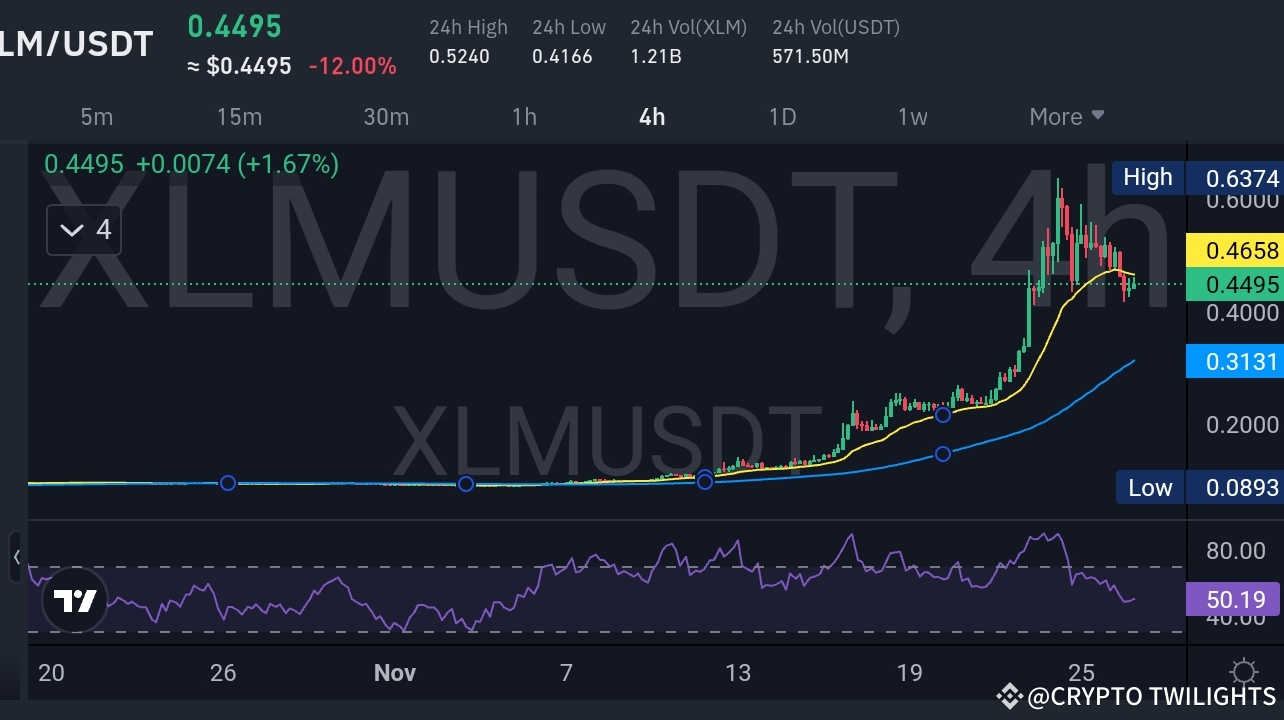1284x720 pixels.
Task: Select the 5m interval
Action: [x=96, y=117]
